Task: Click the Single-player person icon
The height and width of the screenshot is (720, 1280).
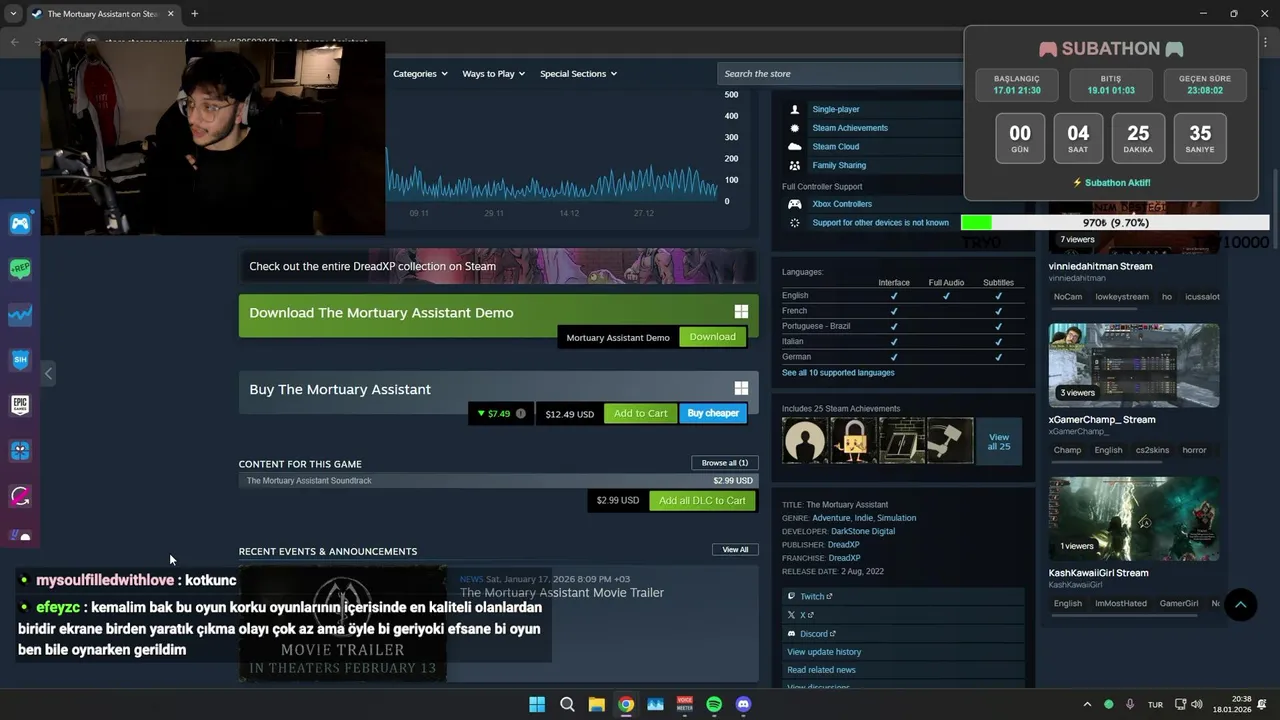Action: point(795,110)
